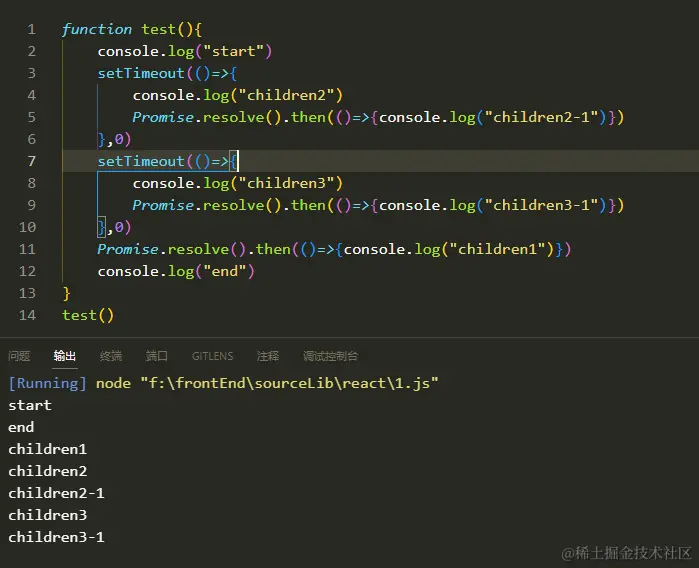This screenshot has height=568, width=699.
Task: Click the [Running] label in the output
Action: pos(47,383)
